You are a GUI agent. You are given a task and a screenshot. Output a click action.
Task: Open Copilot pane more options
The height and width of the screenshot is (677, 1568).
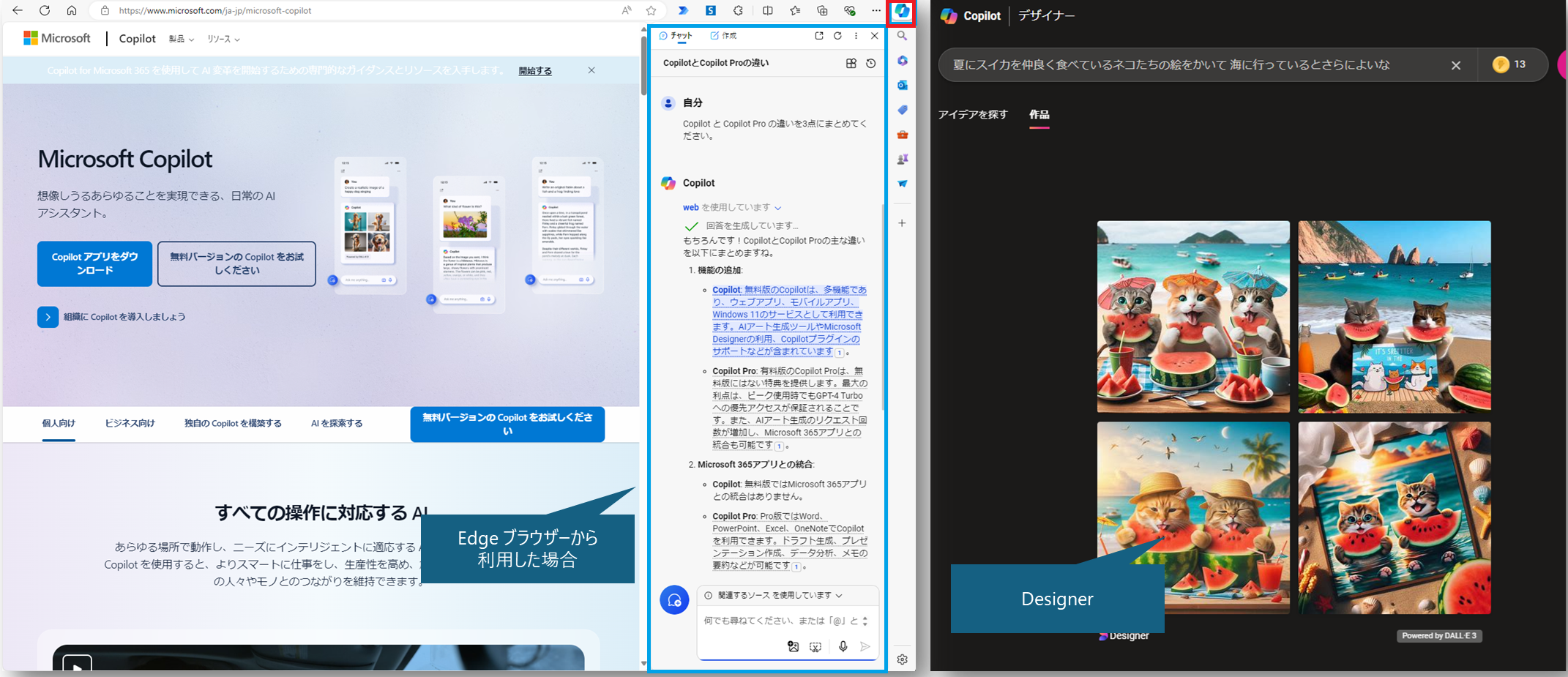[x=856, y=35]
